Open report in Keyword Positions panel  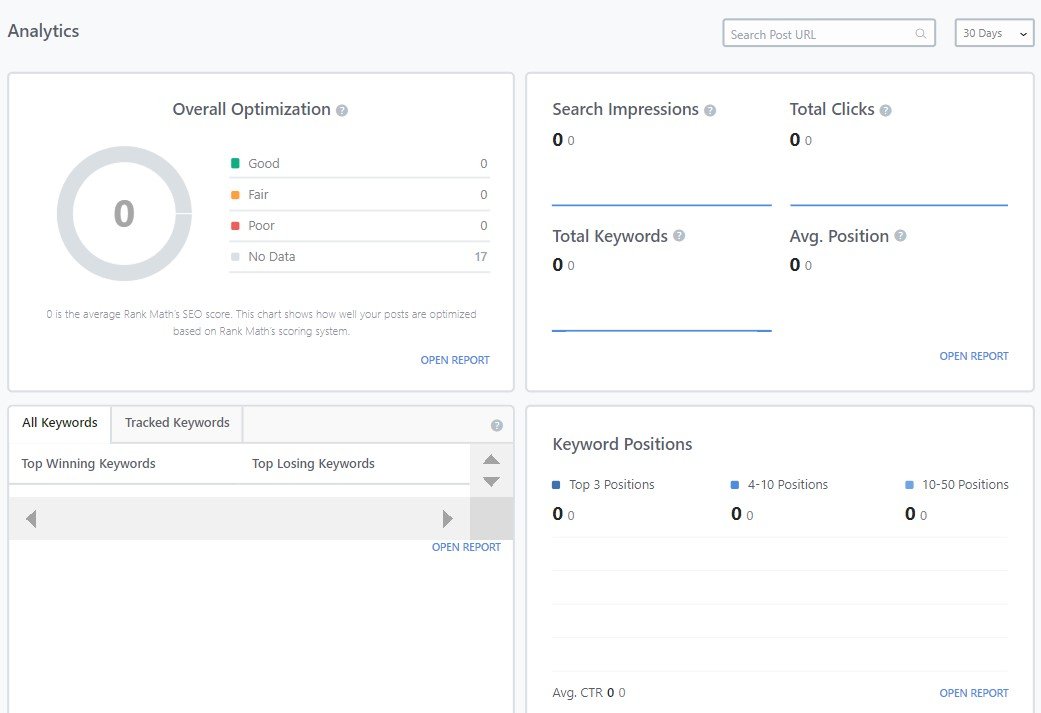973,693
